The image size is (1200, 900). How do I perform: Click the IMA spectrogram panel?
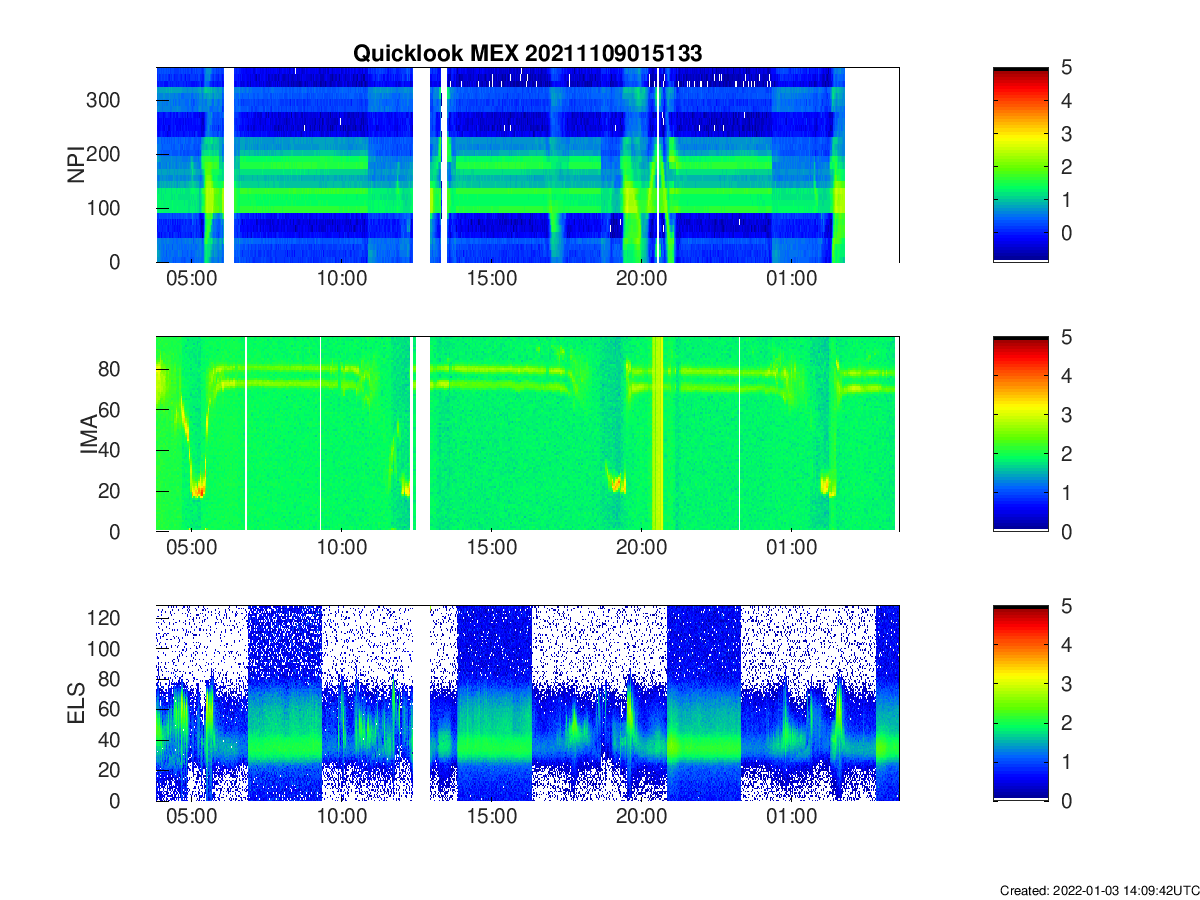point(527,434)
